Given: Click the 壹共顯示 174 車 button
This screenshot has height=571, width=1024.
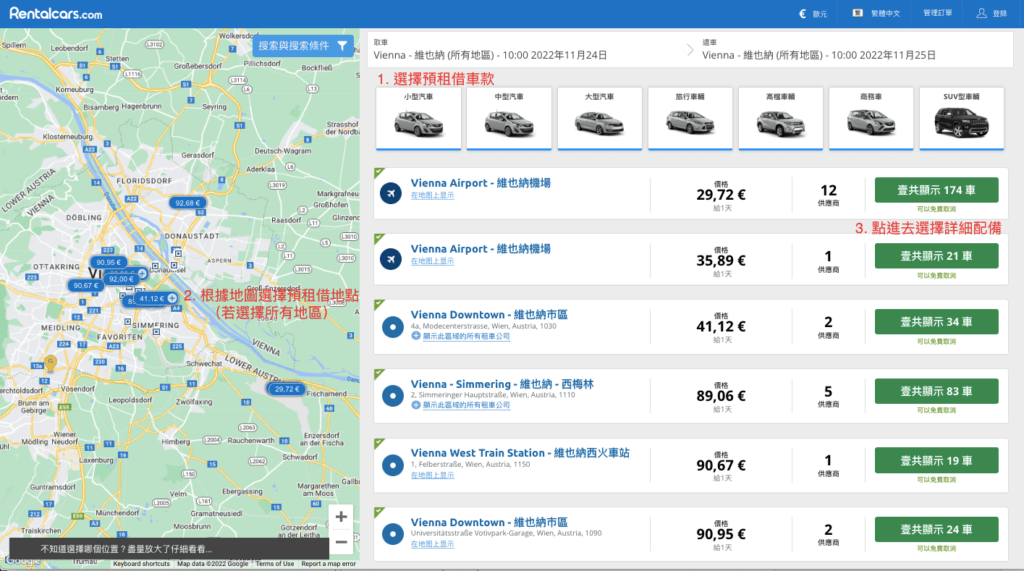Looking at the screenshot, I should point(936,190).
